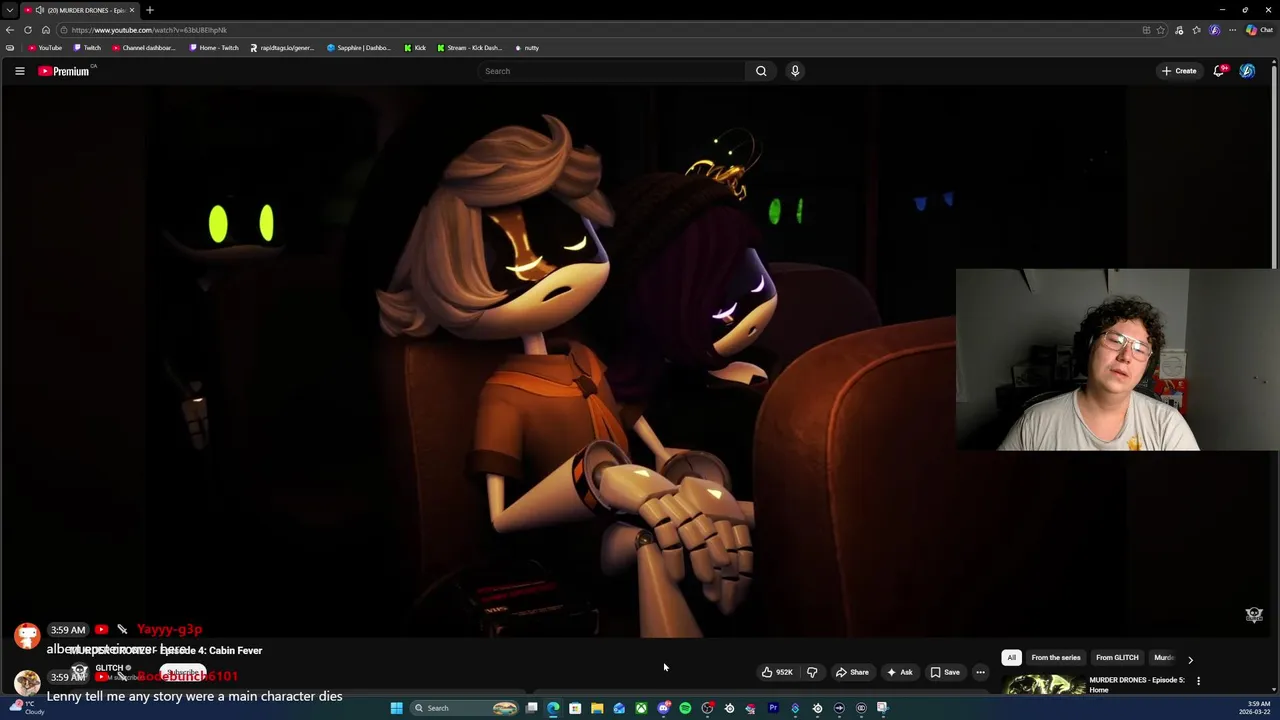This screenshot has height=720, width=1280.
Task: Open the Sapphire Dashboard bookmark
Action: click(359, 48)
